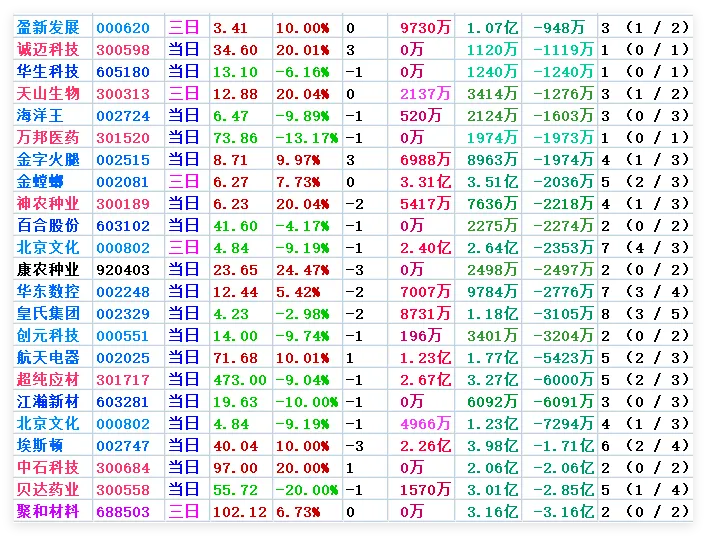Select the stock name 中石科技

48,468
